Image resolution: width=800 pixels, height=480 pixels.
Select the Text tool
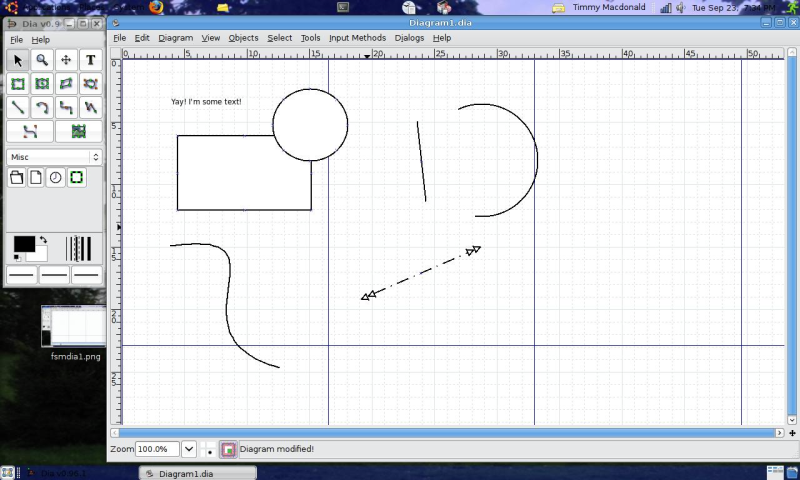(x=90, y=60)
